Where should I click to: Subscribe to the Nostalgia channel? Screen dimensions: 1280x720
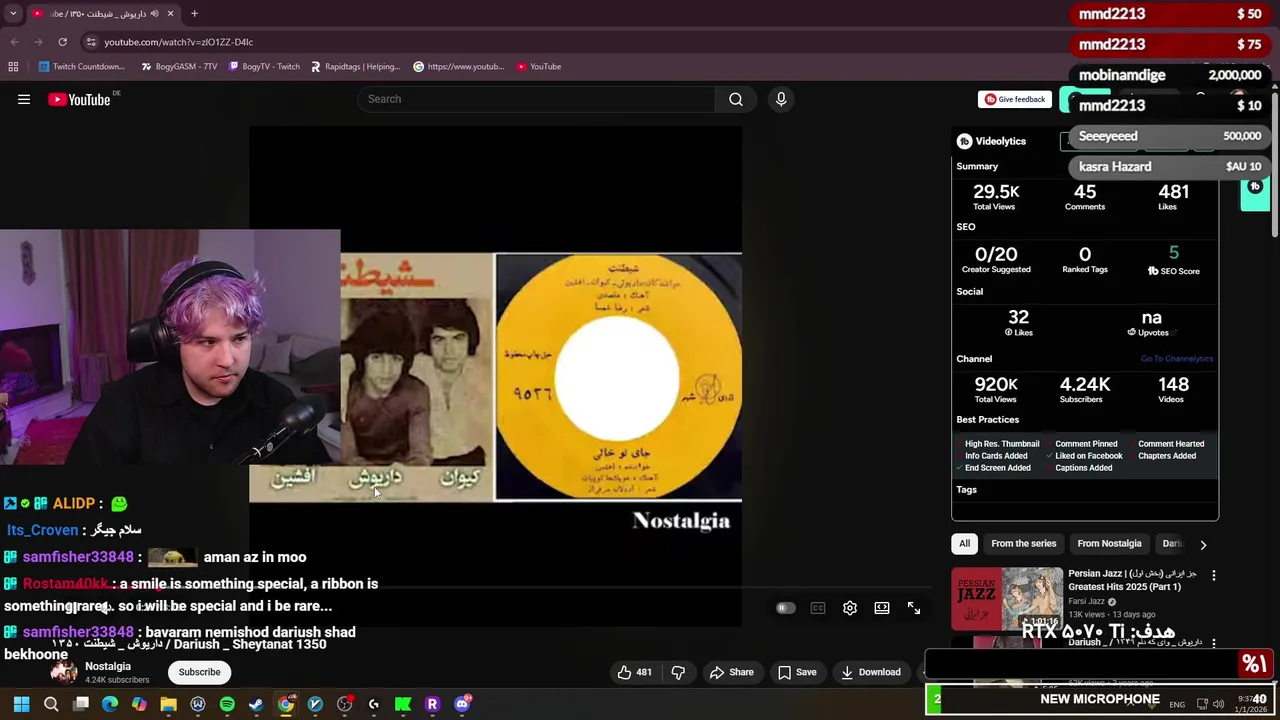[199, 672]
